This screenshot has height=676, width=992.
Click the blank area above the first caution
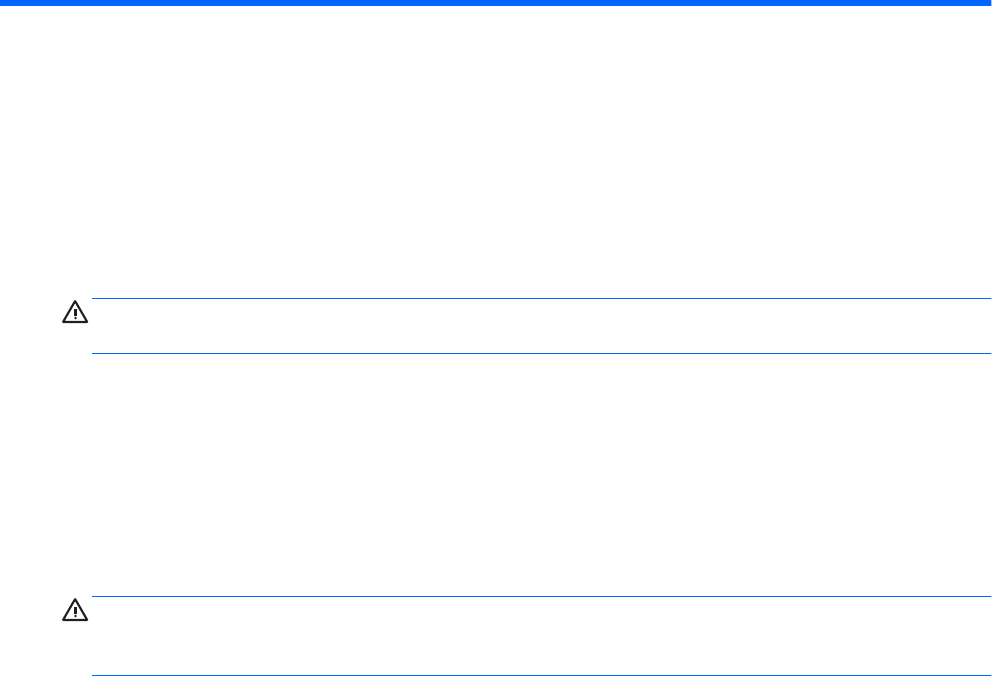point(496,152)
